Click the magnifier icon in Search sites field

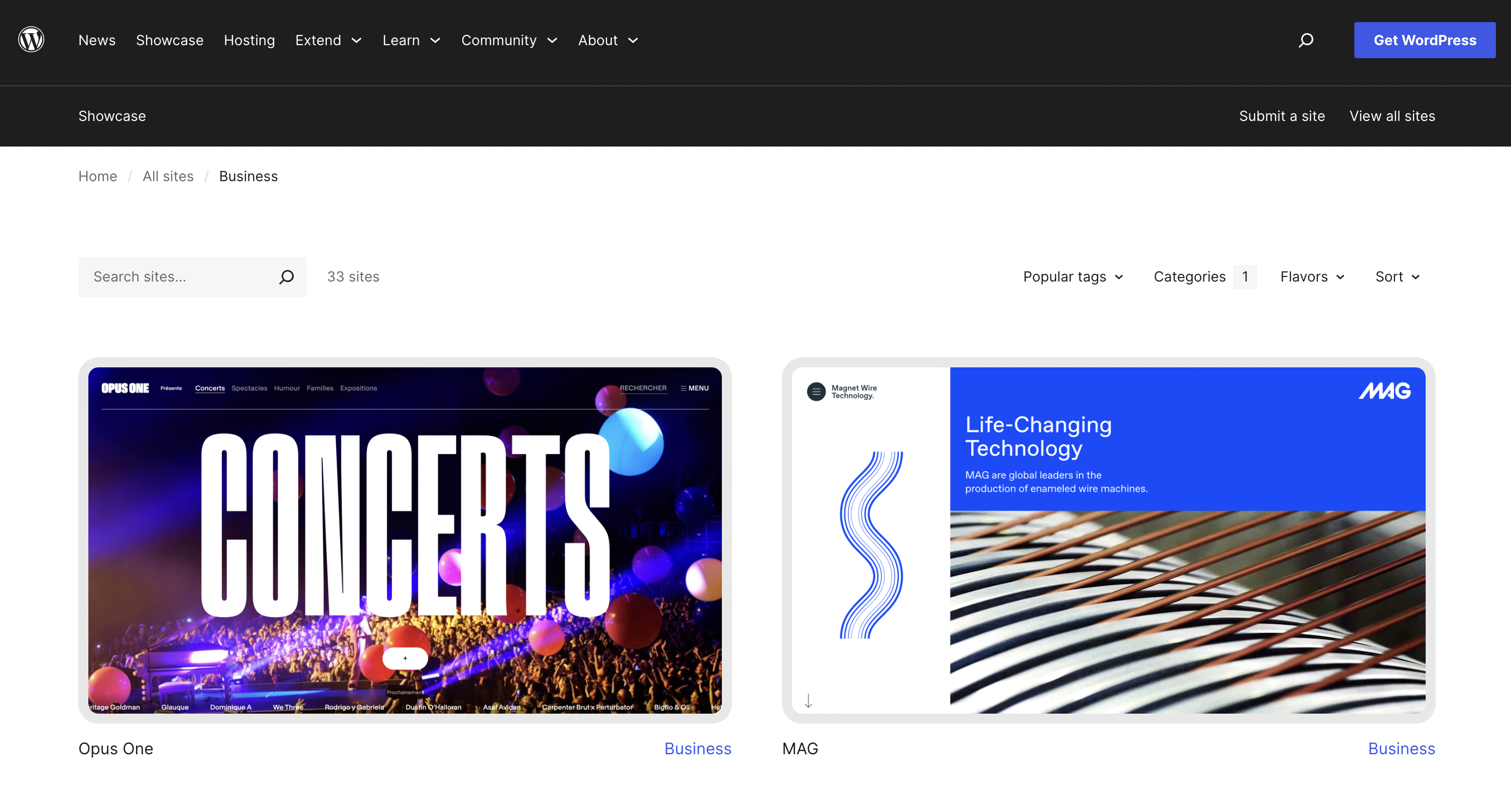coord(286,277)
